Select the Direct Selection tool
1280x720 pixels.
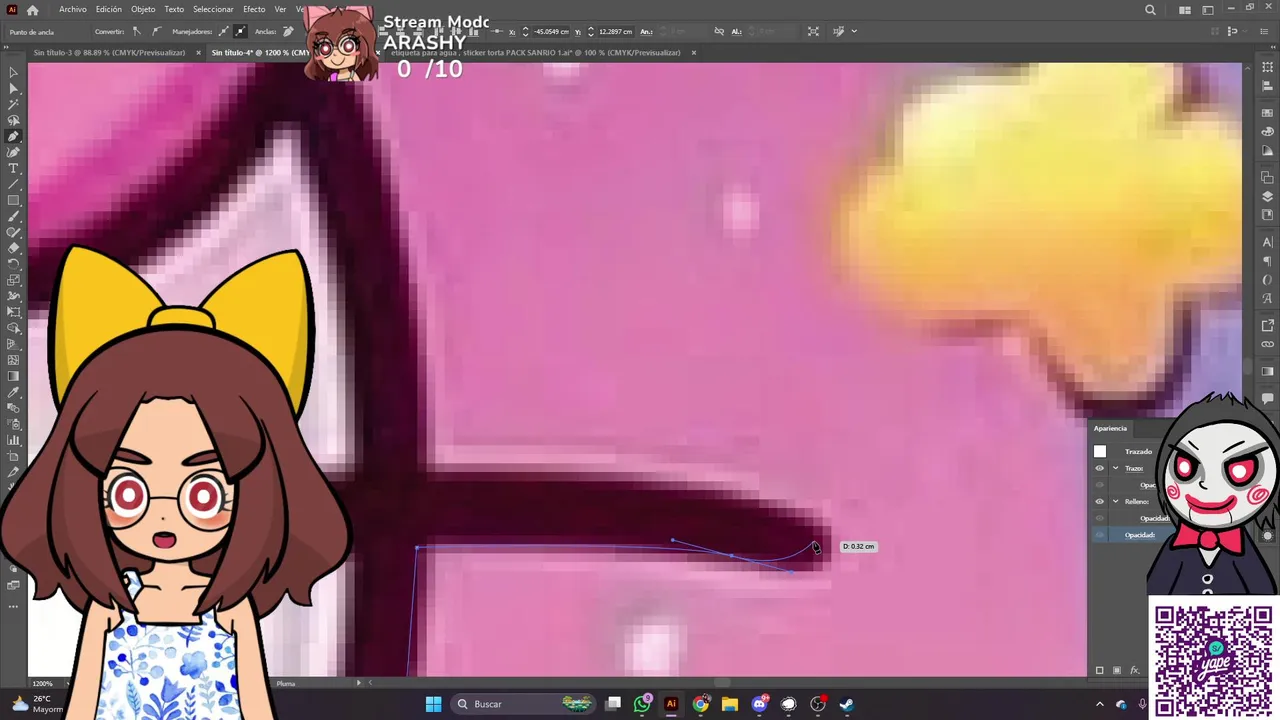tap(13, 89)
